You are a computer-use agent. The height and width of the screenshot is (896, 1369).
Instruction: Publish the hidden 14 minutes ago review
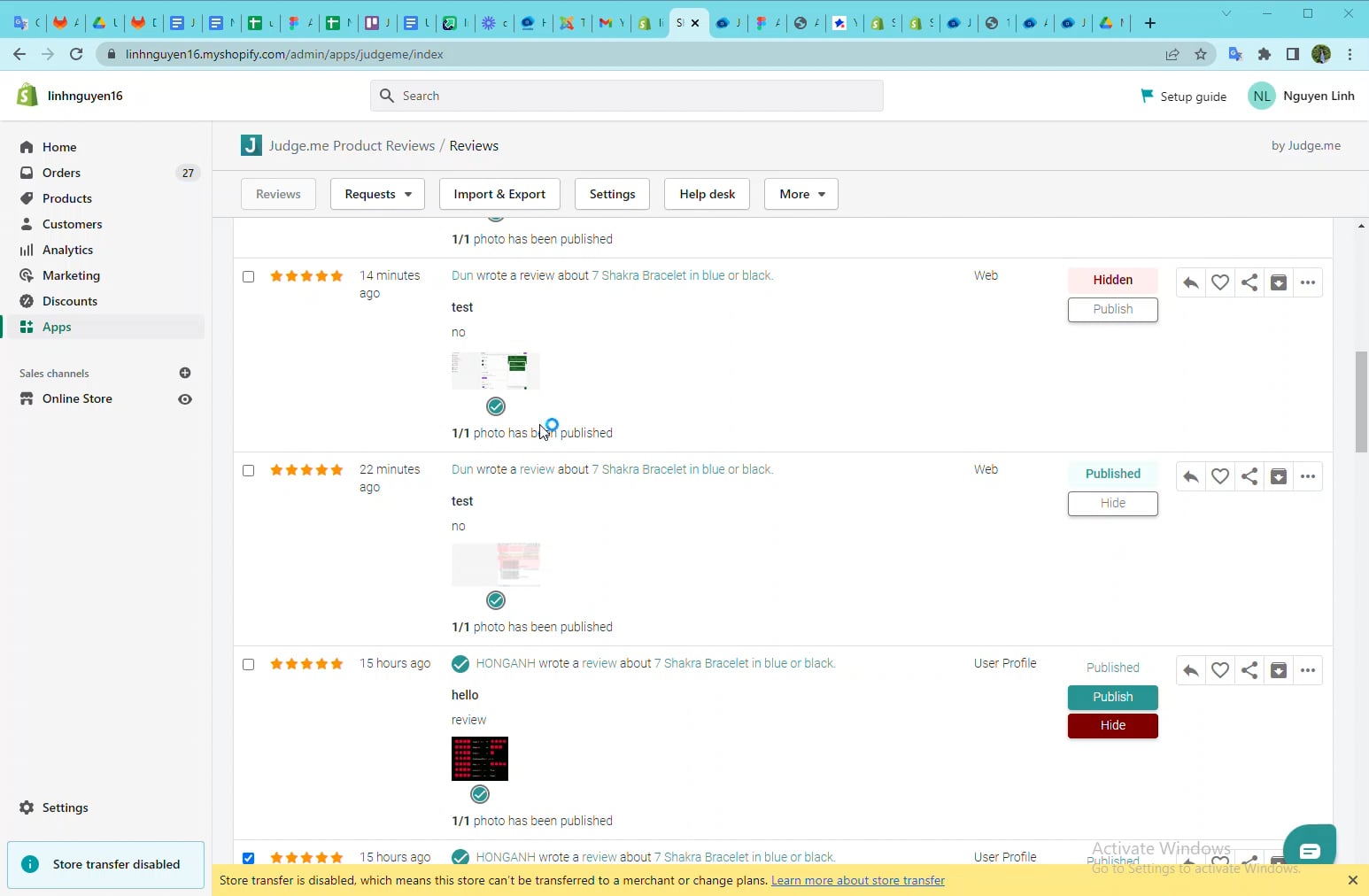1113,310
